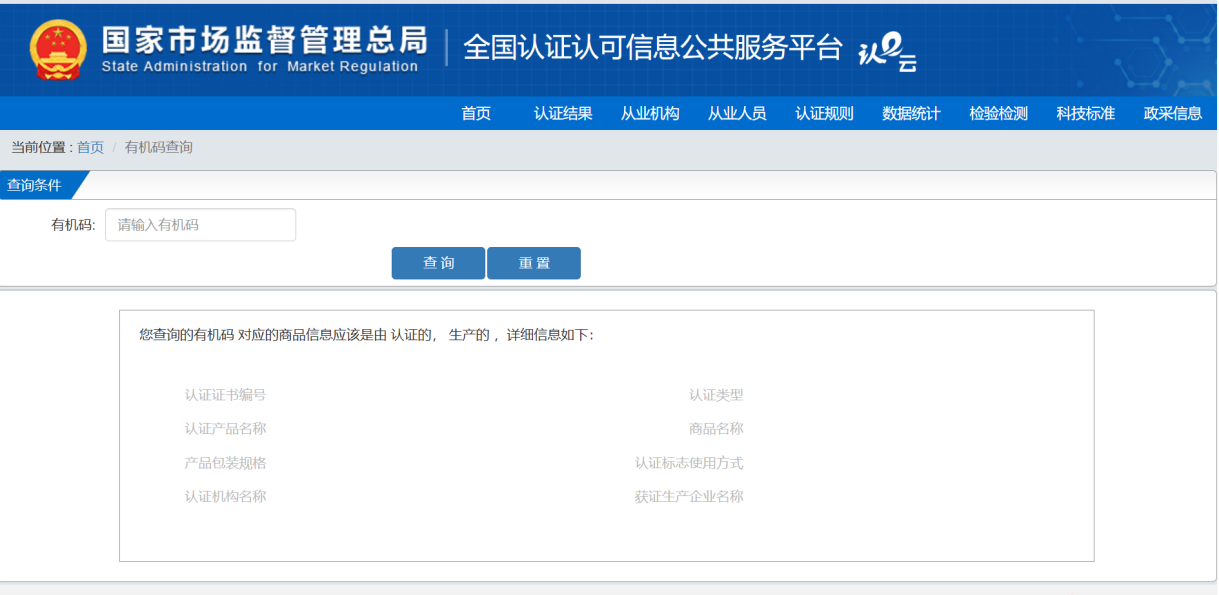This screenshot has height=595, width=1219.
Task: Open the 认证规则 menu
Action: [824, 114]
